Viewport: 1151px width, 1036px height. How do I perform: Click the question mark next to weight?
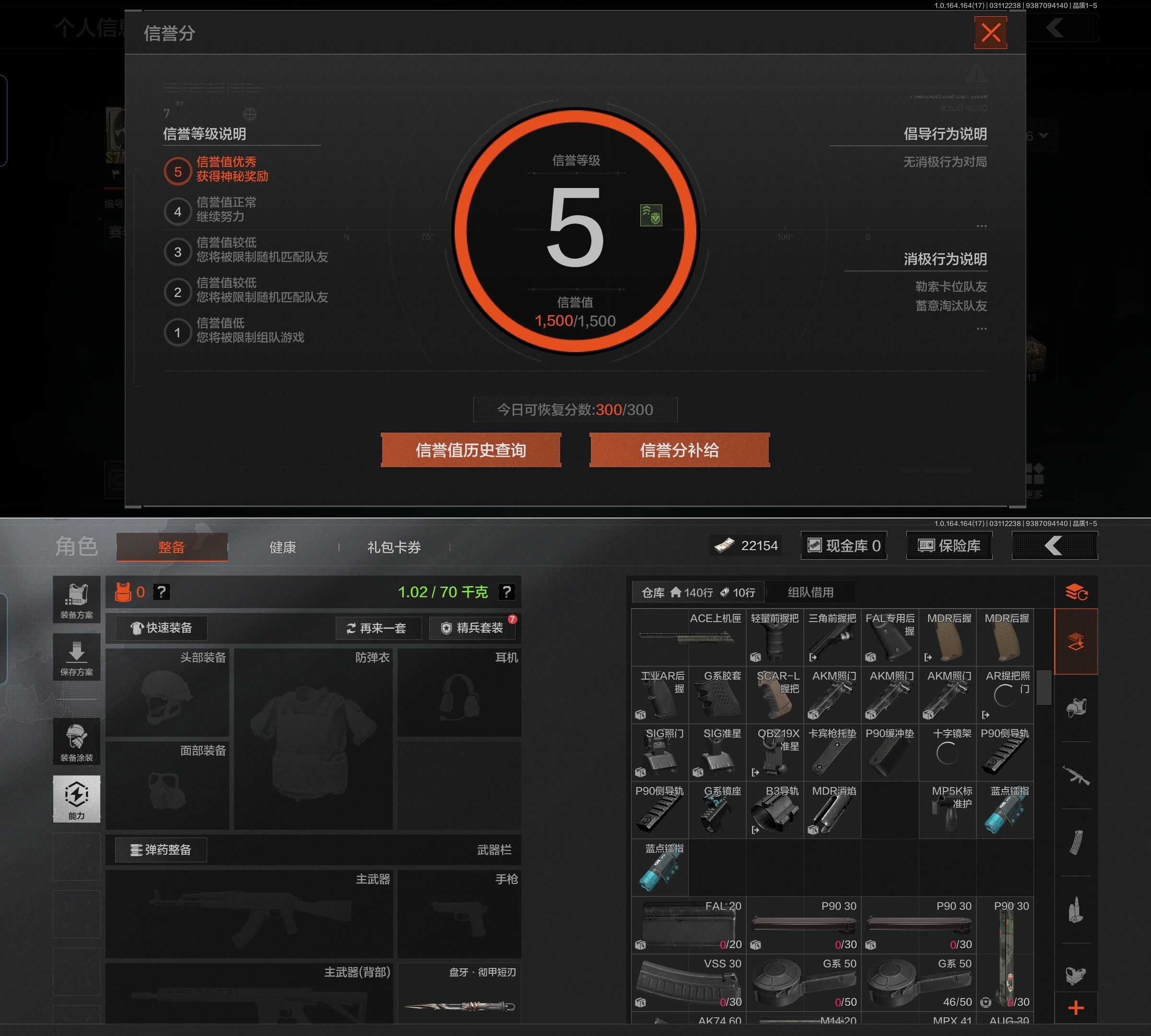[x=506, y=592]
